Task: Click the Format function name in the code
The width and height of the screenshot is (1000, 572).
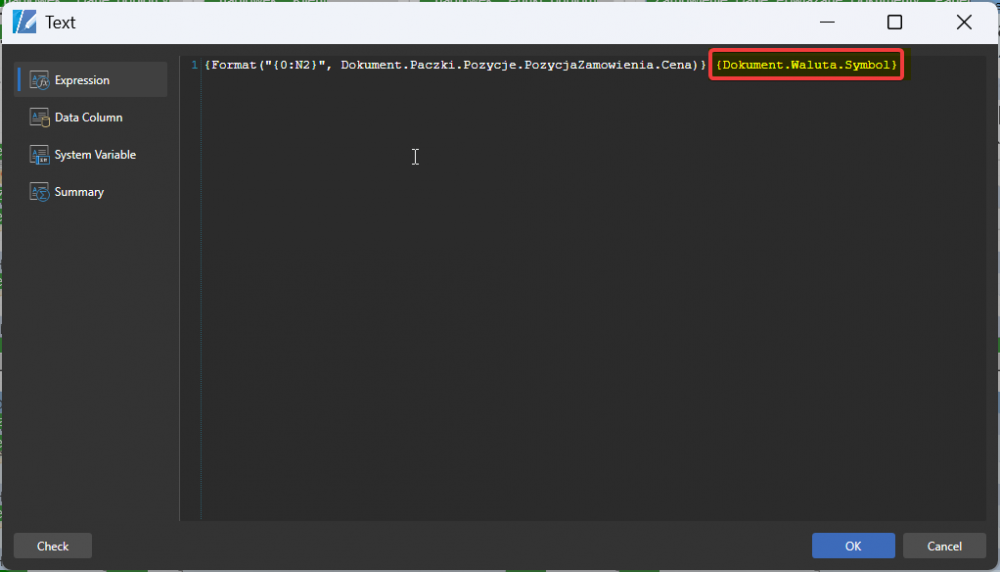Action: pyautogui.click(x=233, y=65)
